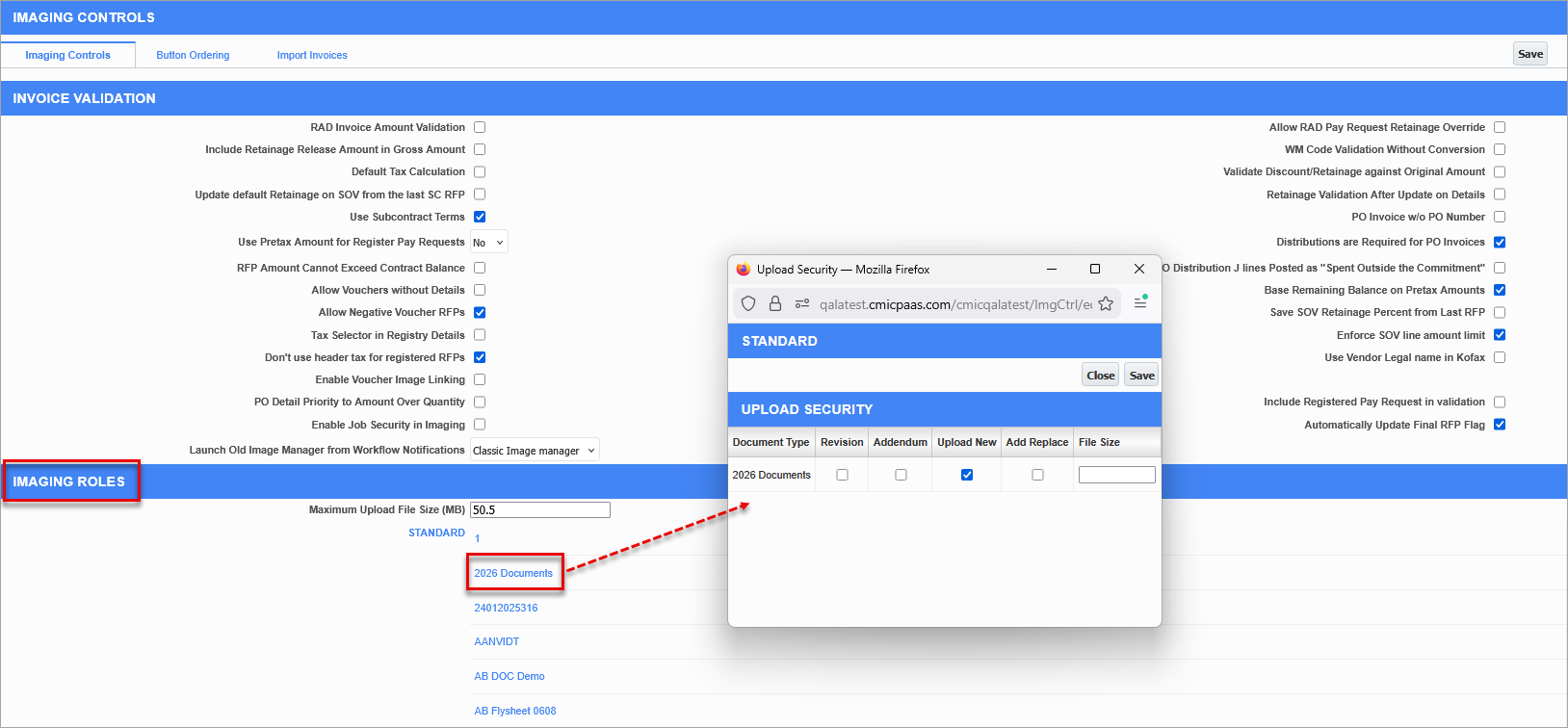Click Save in the Imaging Controls header
The height and width of the screenshot is (728, 1568).
(x=1530, y=54)
